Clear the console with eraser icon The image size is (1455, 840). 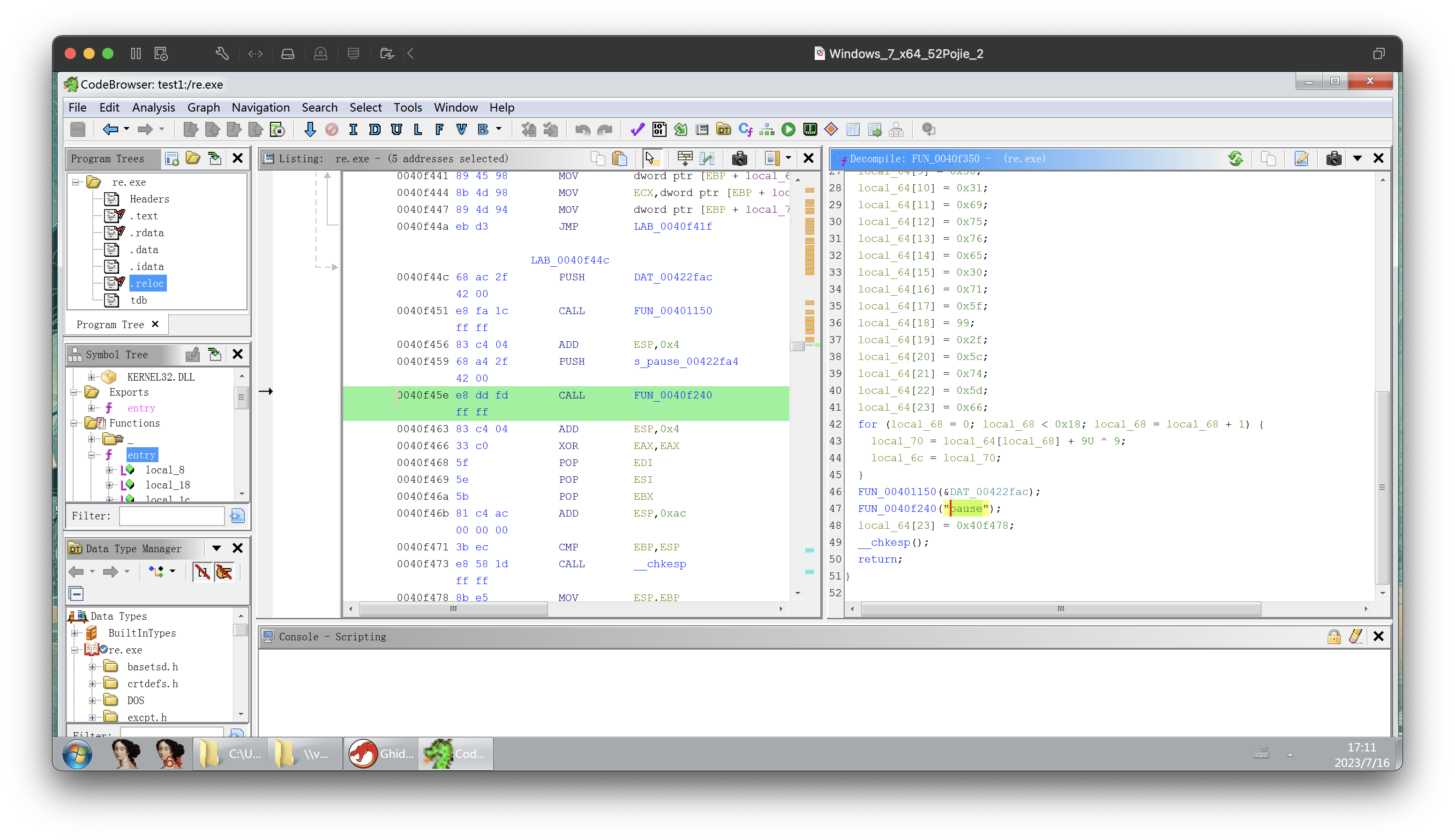1355,637
